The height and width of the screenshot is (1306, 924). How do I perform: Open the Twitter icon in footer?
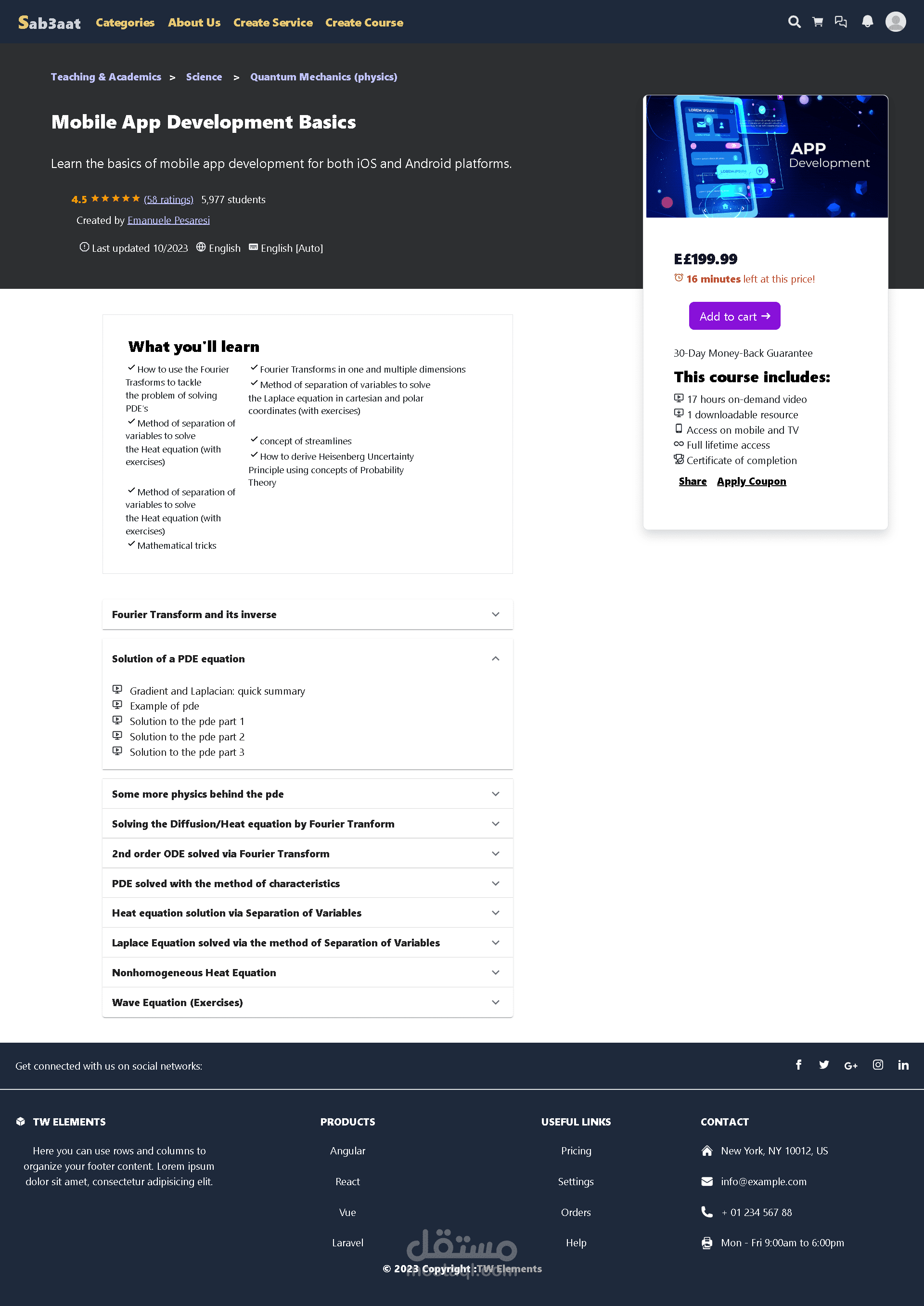point(823,1065)
